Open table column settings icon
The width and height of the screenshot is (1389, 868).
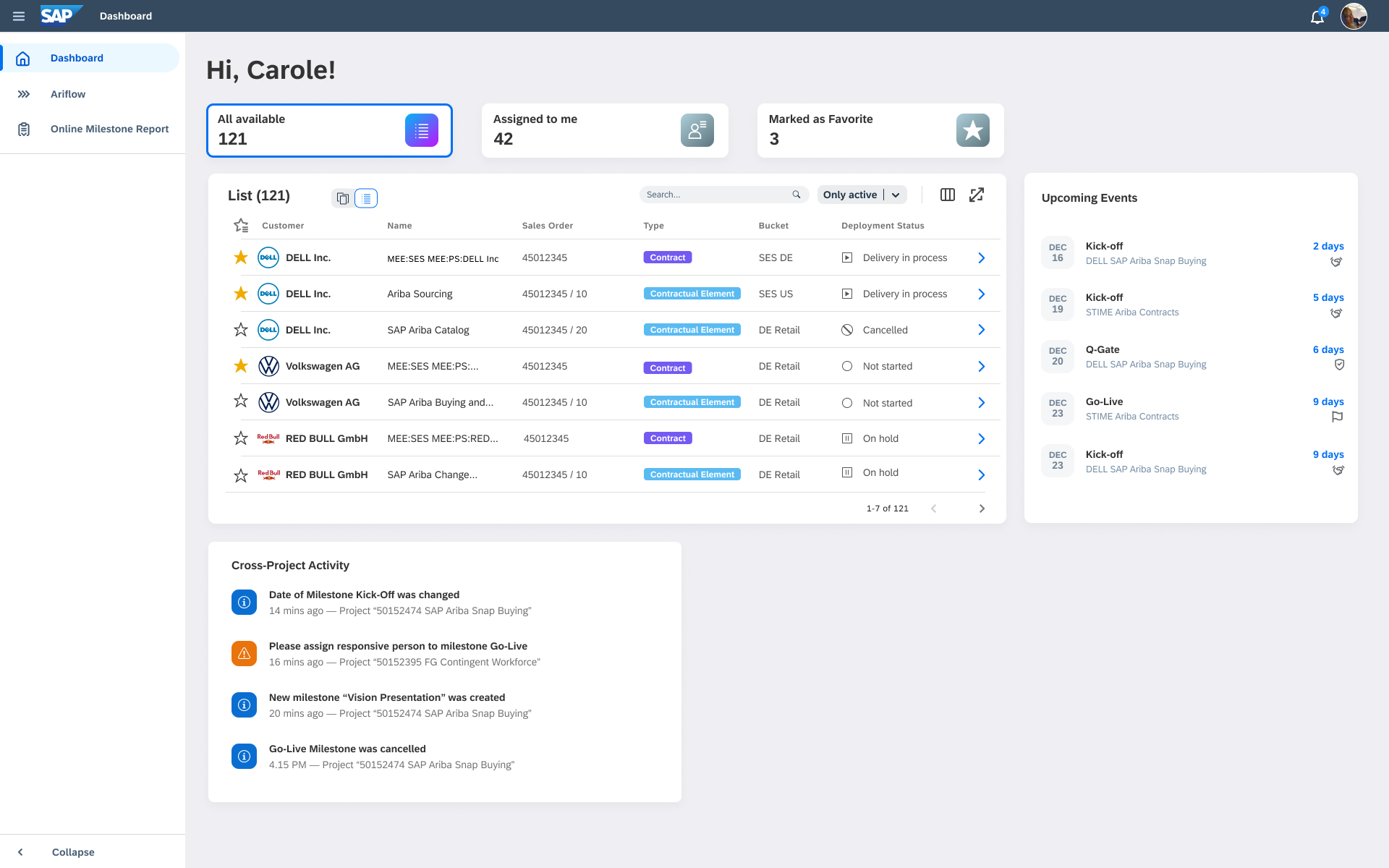[x=947, y=195]
